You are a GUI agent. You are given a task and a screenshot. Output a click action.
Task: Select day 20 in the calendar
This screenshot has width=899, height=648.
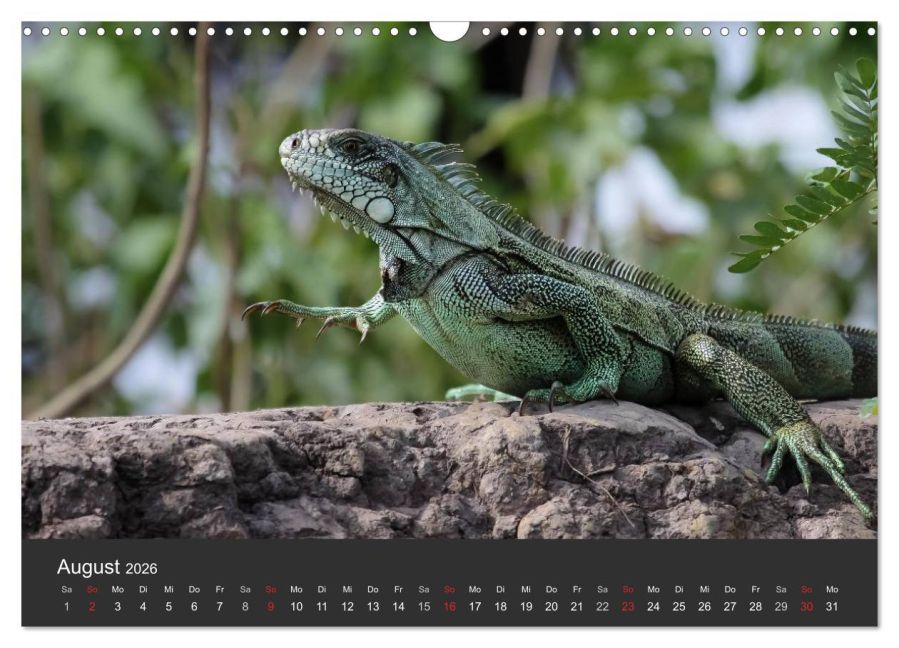tap(552, 607)
